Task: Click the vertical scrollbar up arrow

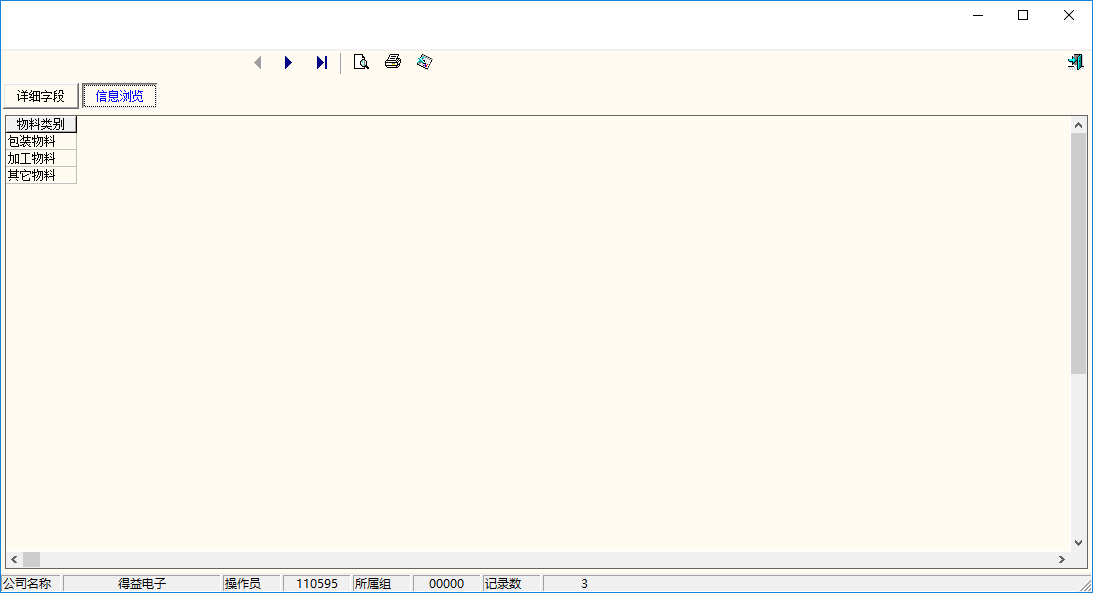Action: (1078, 125)
